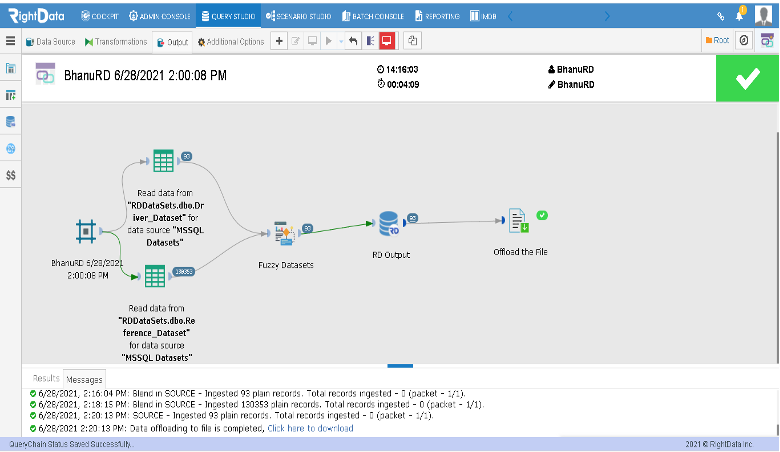The image size is (780, 452).
Task: Click the run play toolbar button
Action: click(x=328, y=41)
